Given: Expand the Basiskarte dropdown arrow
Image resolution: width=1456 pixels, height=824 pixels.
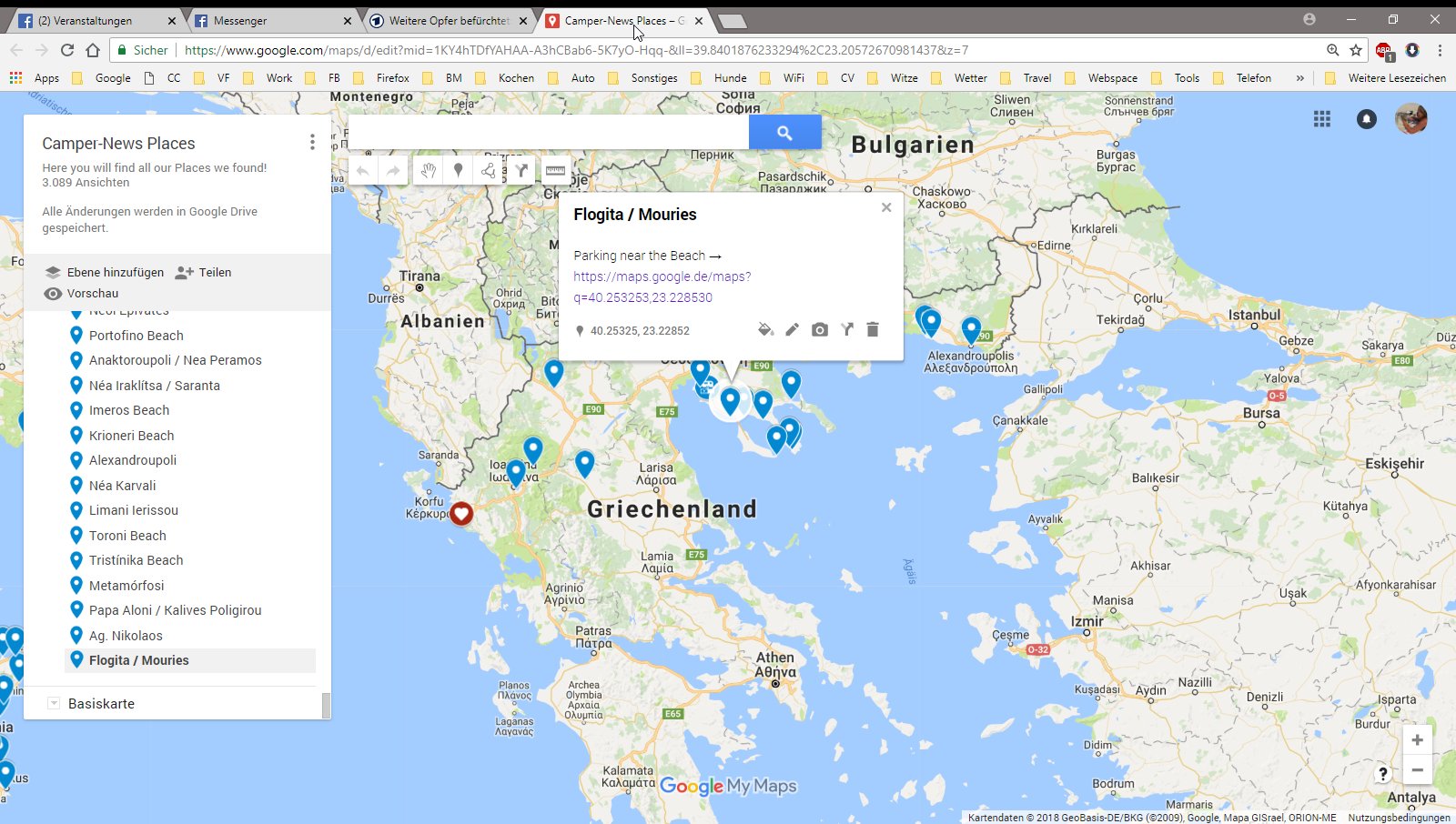Looking at the screenshot, I should tap(54, 703).
